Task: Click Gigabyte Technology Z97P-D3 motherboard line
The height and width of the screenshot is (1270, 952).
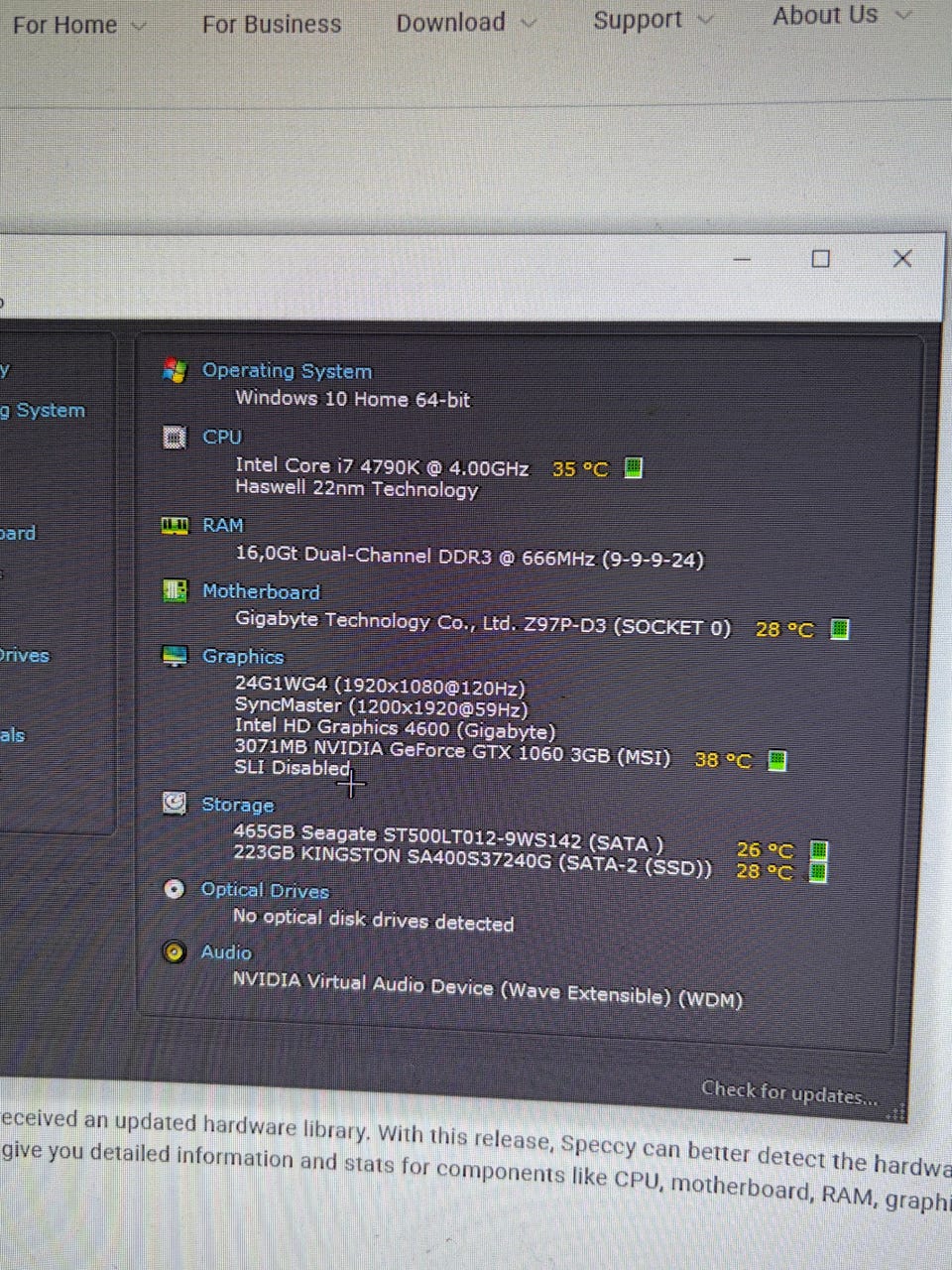Action: [483, 623]
